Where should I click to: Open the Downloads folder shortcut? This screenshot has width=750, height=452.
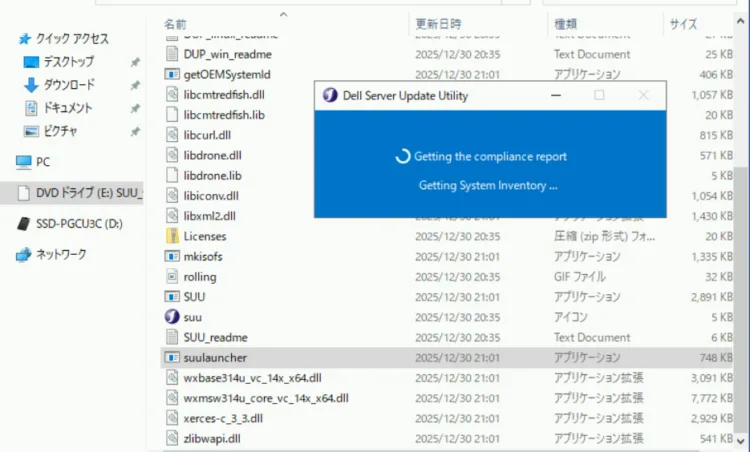68,85
